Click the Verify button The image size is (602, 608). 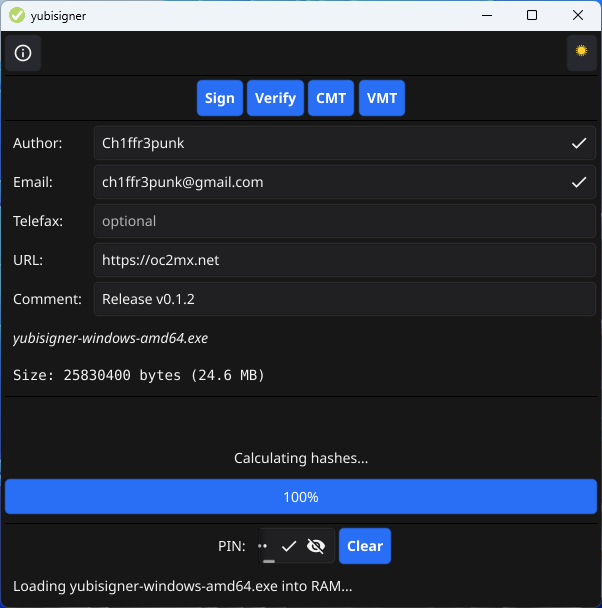pos(275,98)
